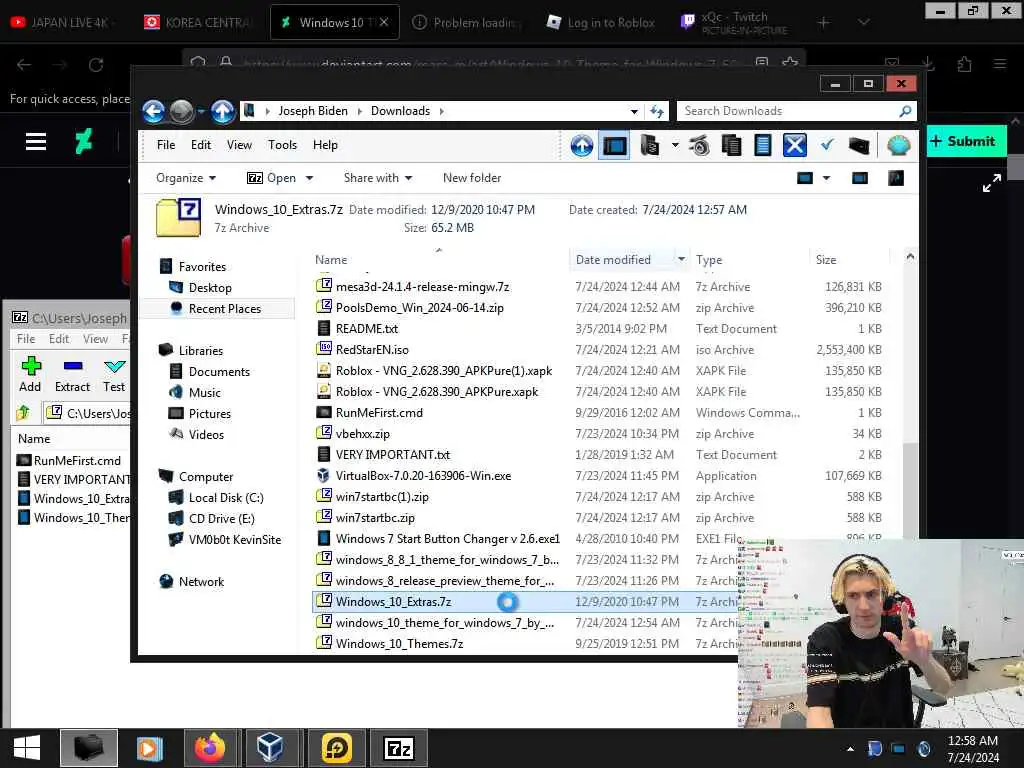1024x768 pixels.
Task: Click the search magnifier in Search Downloads
Action: pyautogui.click(x=905, y=111)
